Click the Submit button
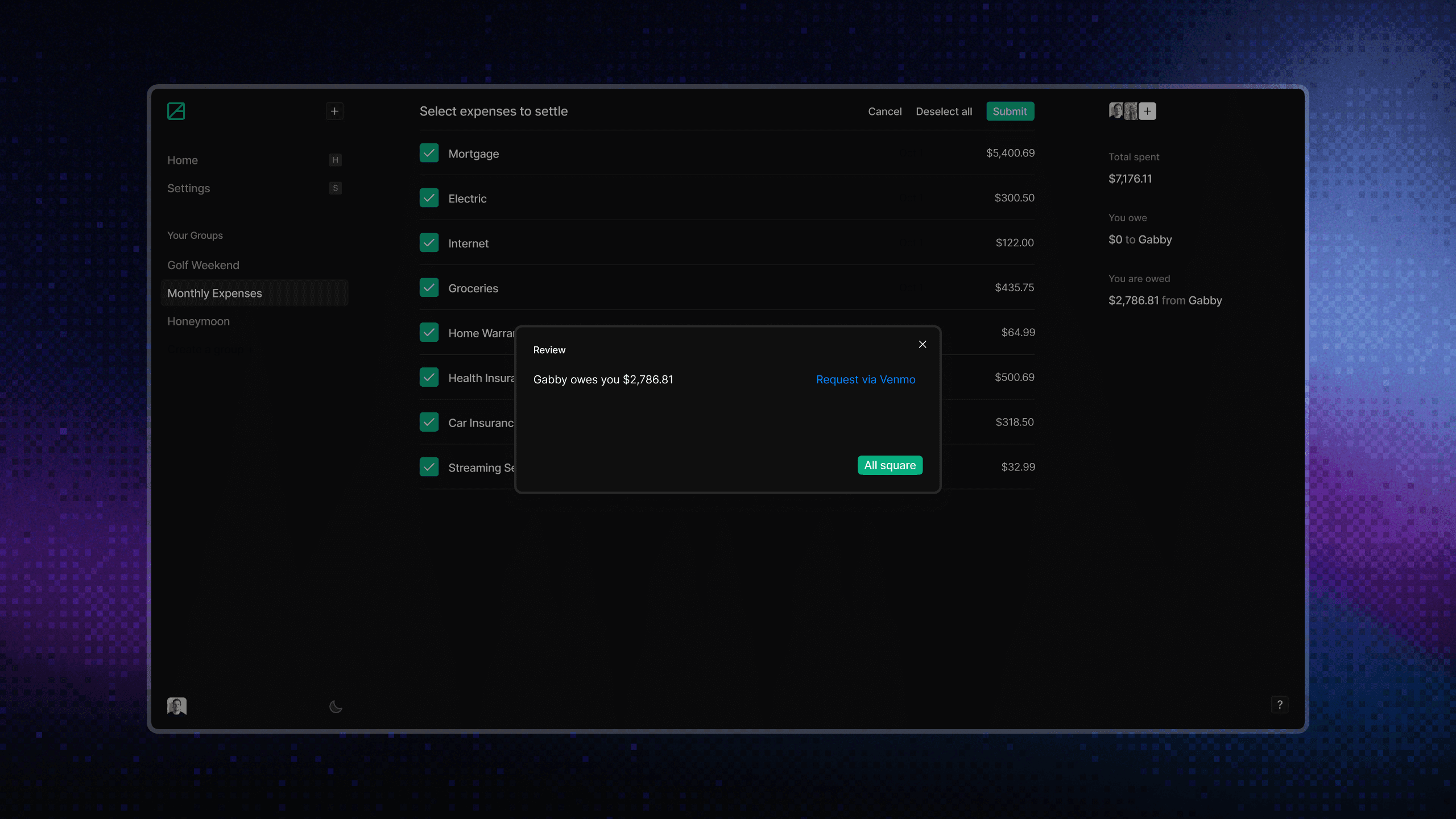Viewport: 1456px width, 819px height. tap(1010, 111)
